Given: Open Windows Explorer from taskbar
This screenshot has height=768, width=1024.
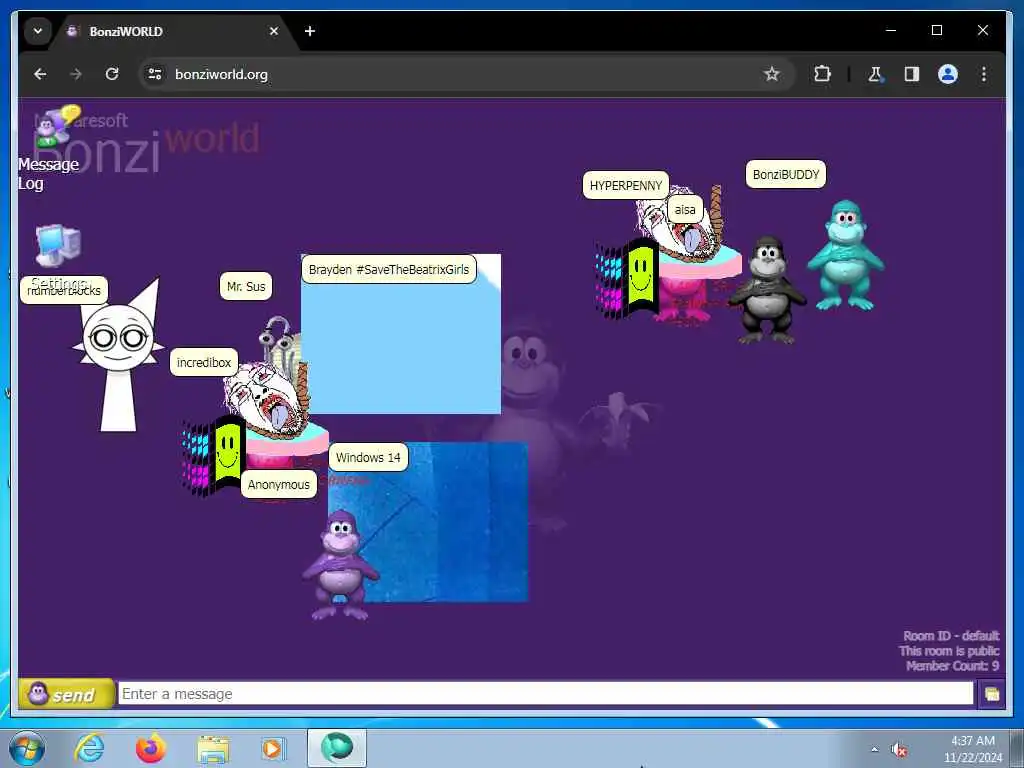Looking at the screenshot, I should click(x=213, y=748).
